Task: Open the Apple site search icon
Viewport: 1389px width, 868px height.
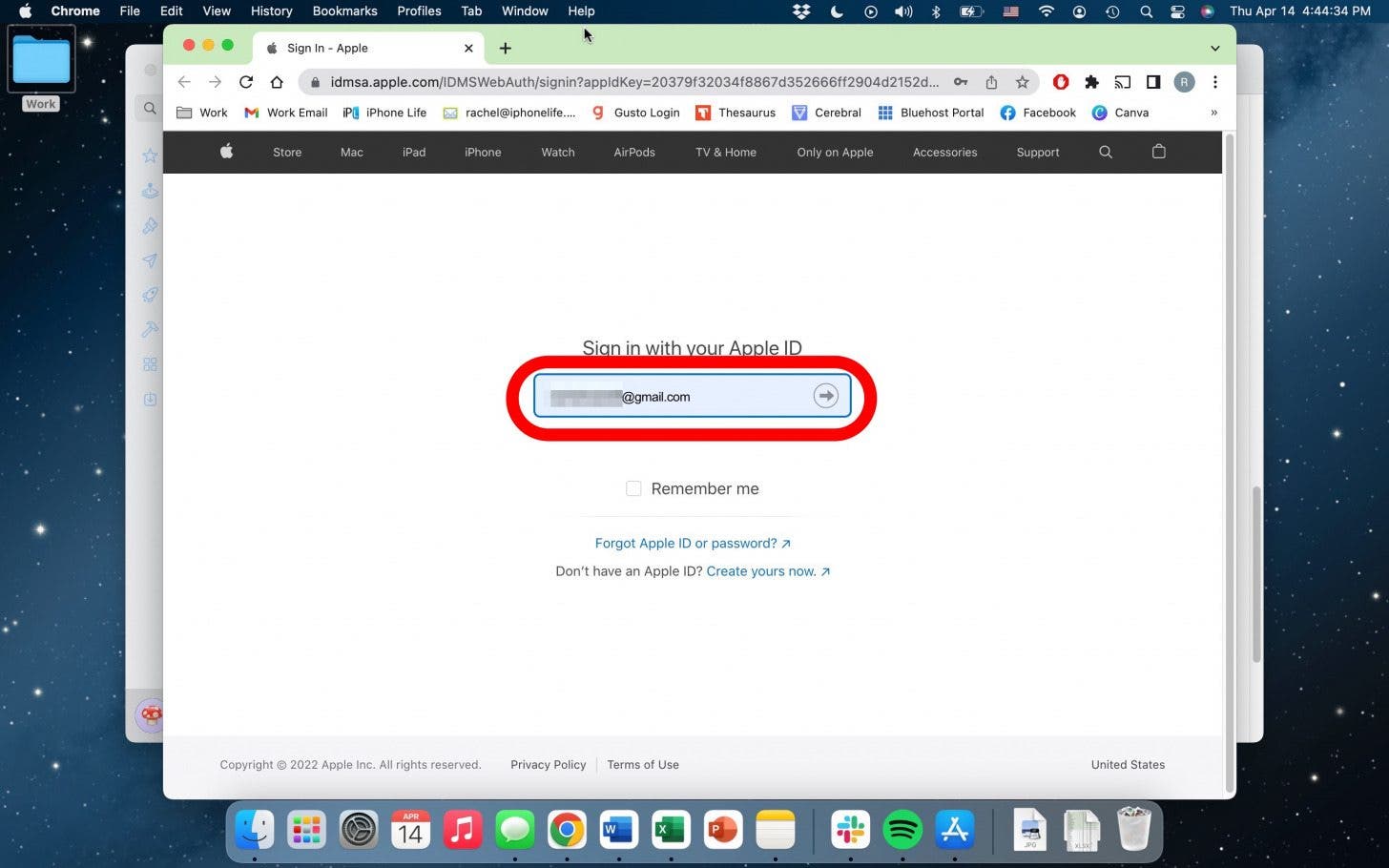Action: tap(1106, 152)
